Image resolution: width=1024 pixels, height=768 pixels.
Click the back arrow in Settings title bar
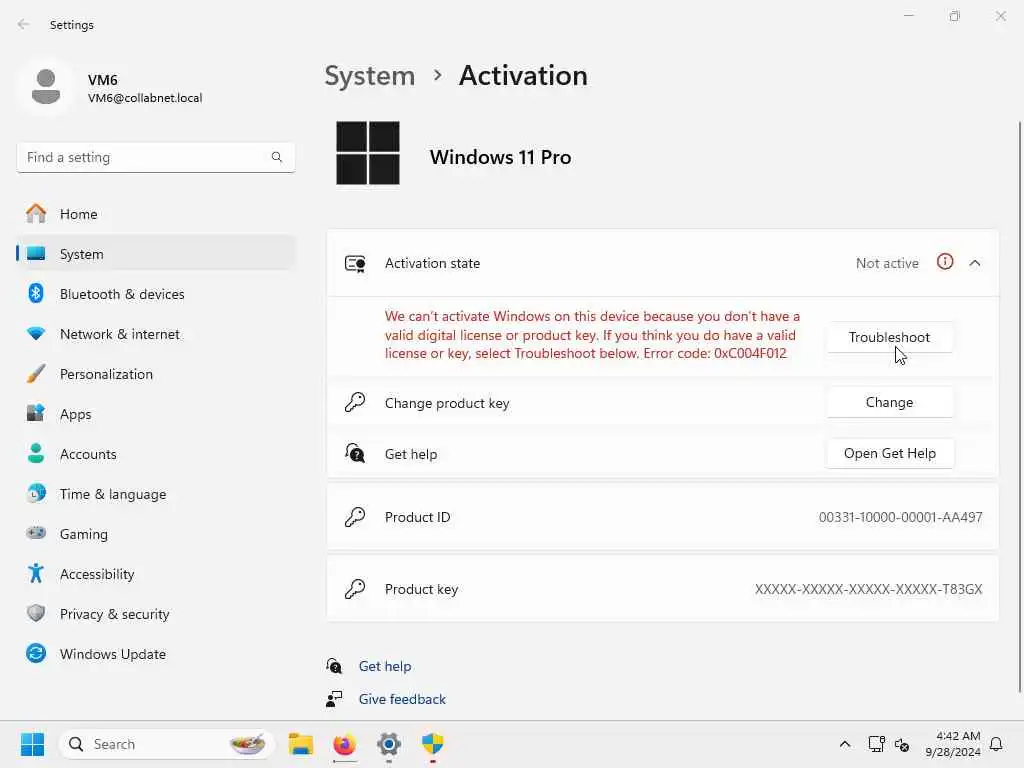[x=24, y=24]
